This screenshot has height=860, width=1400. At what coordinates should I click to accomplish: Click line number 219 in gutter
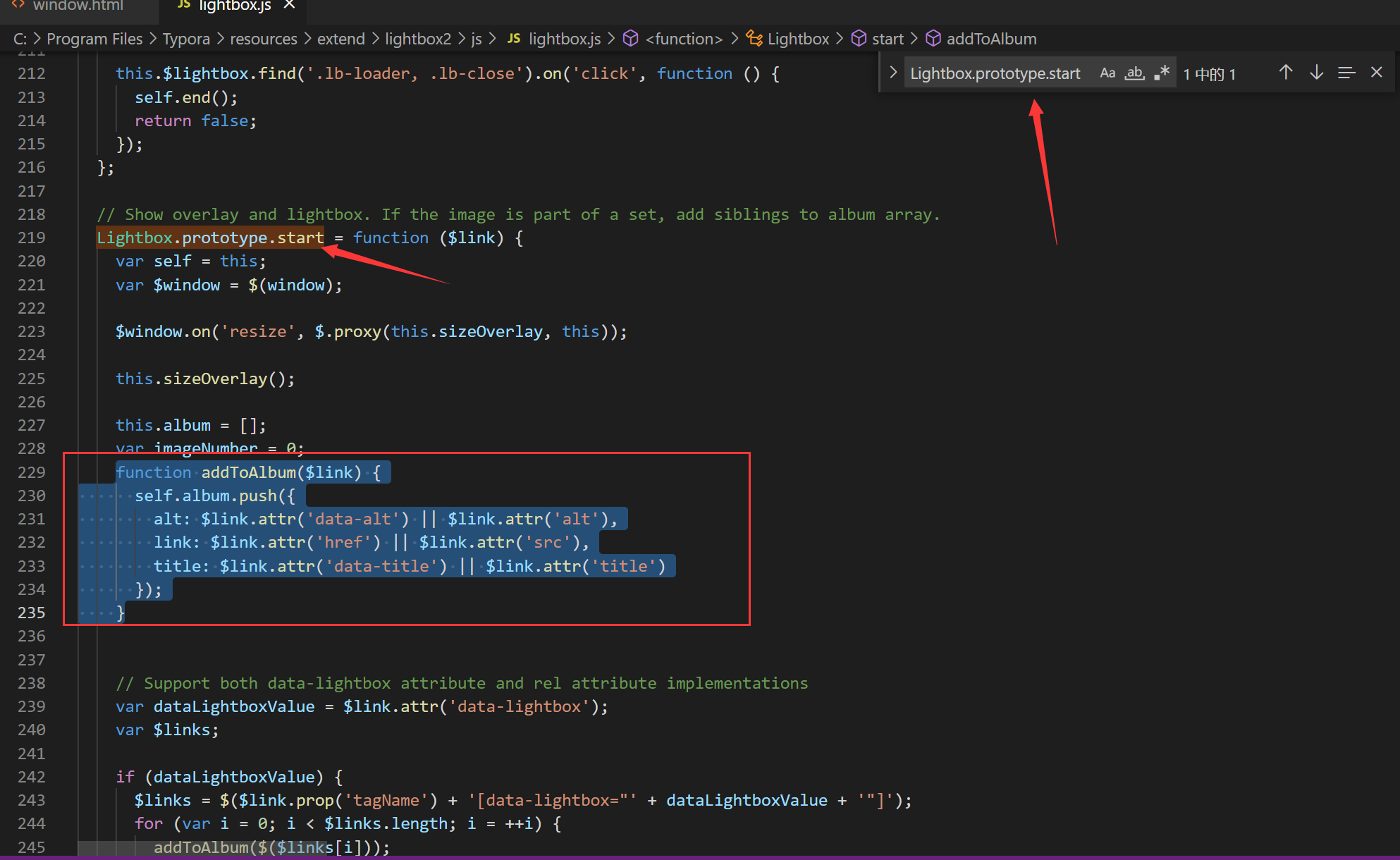(32, 238)
